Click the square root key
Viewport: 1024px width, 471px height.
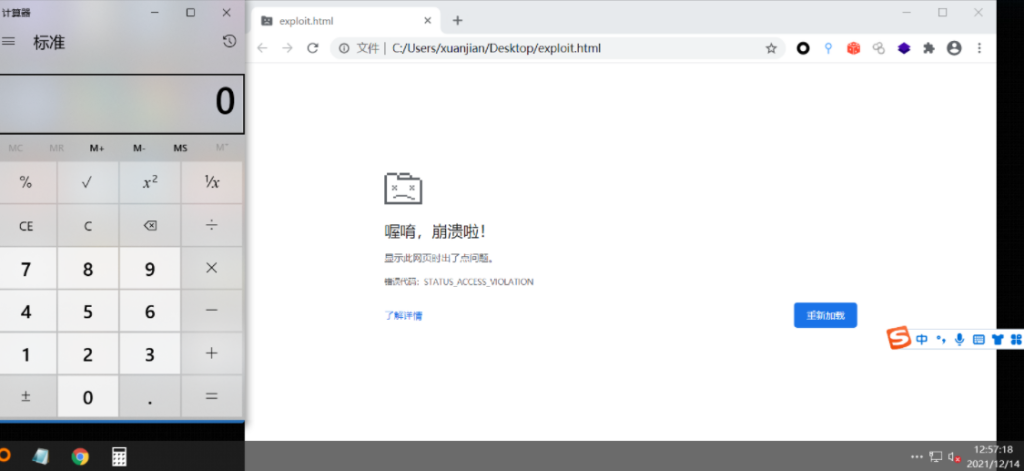click(x=88, y=182)
